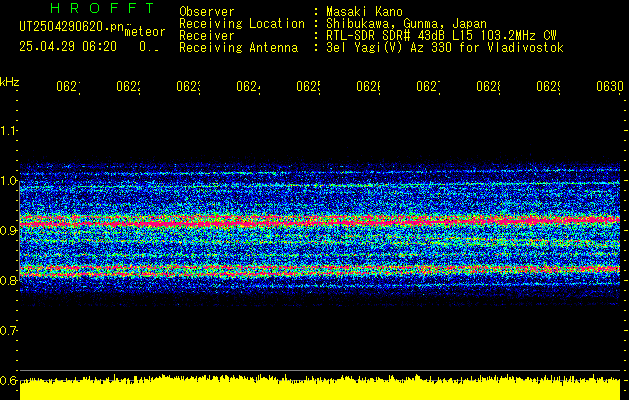
Task: Click the Receiving Antenna label
Action: (239, 48)
